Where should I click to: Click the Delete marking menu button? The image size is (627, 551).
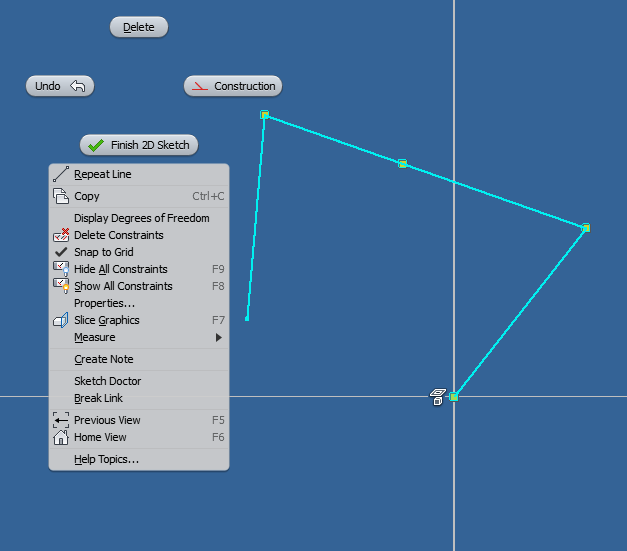coord(139,27)
